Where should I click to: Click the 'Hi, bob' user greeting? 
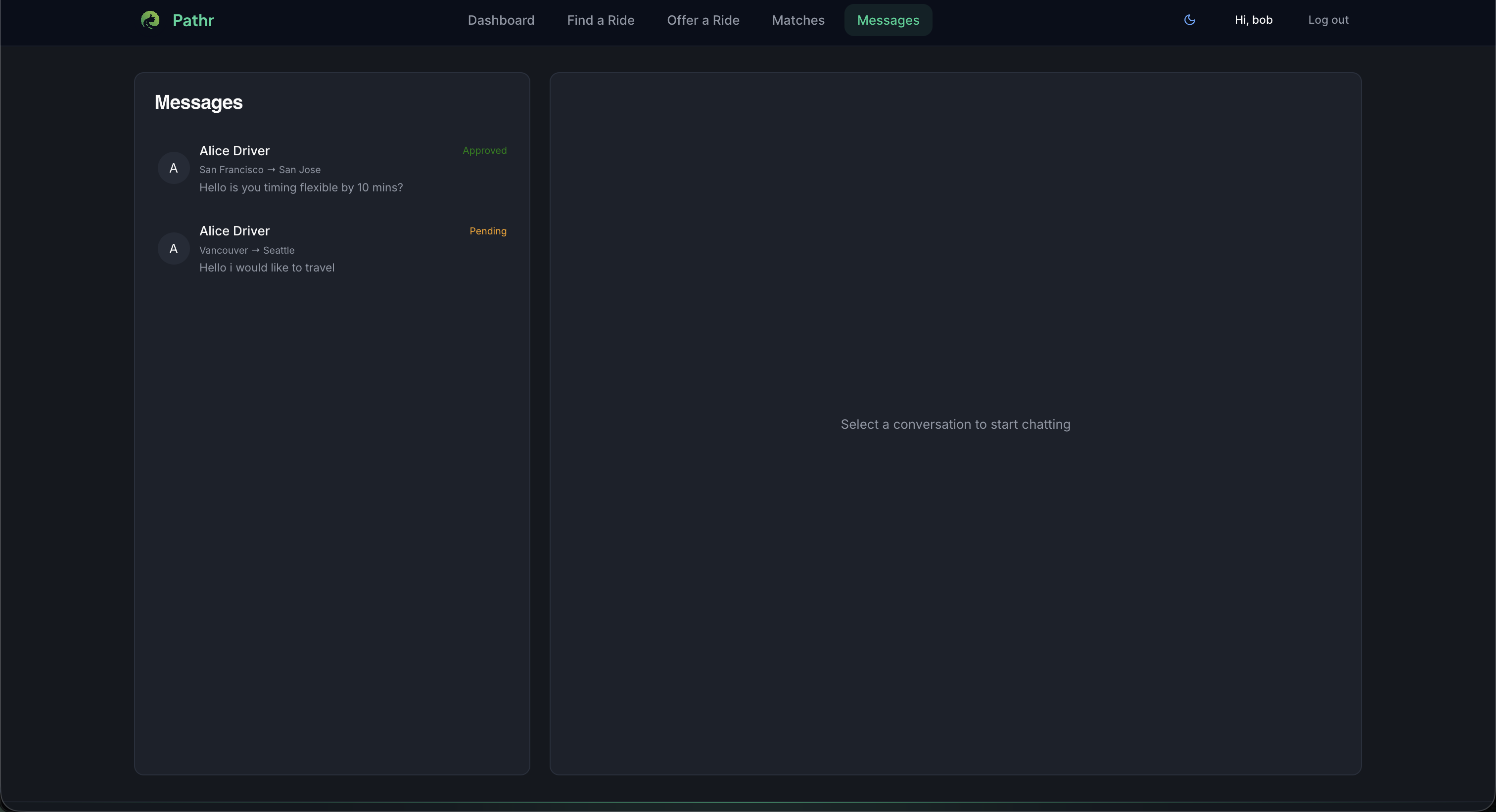[1253, 20]
